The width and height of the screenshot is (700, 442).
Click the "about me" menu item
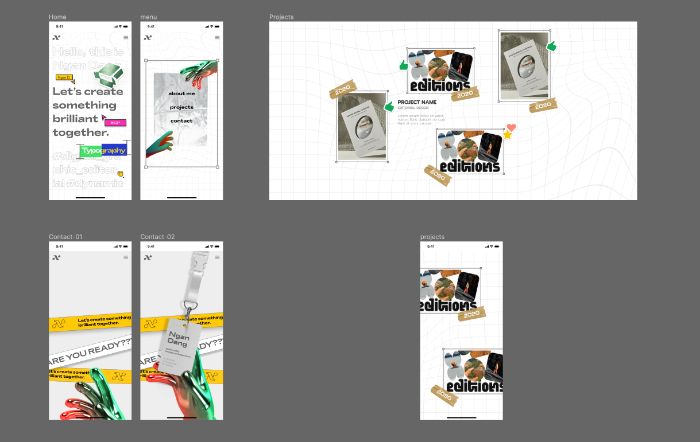181,94
